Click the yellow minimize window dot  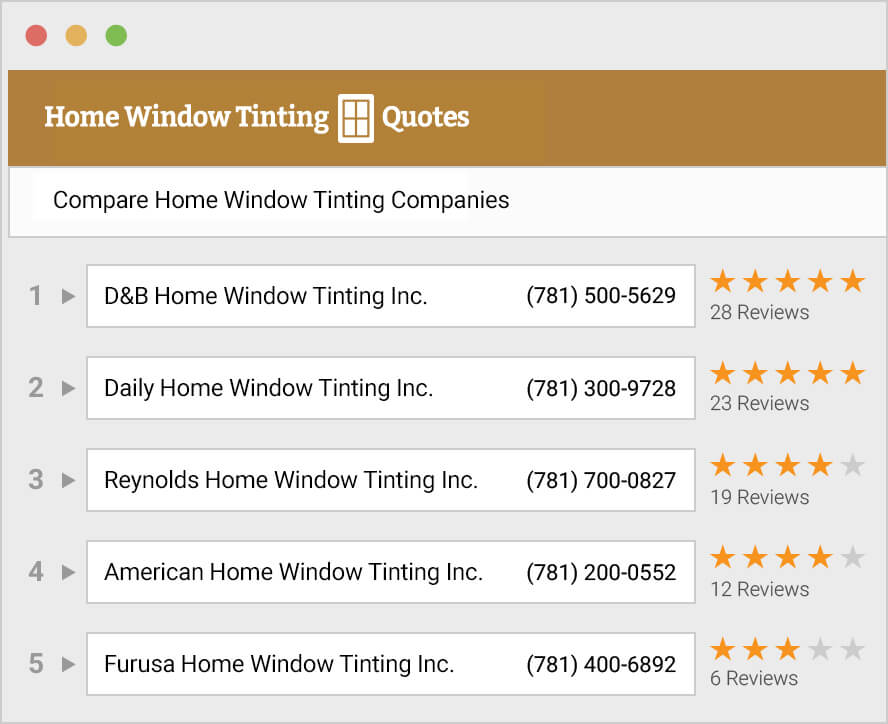coord(76,36)
